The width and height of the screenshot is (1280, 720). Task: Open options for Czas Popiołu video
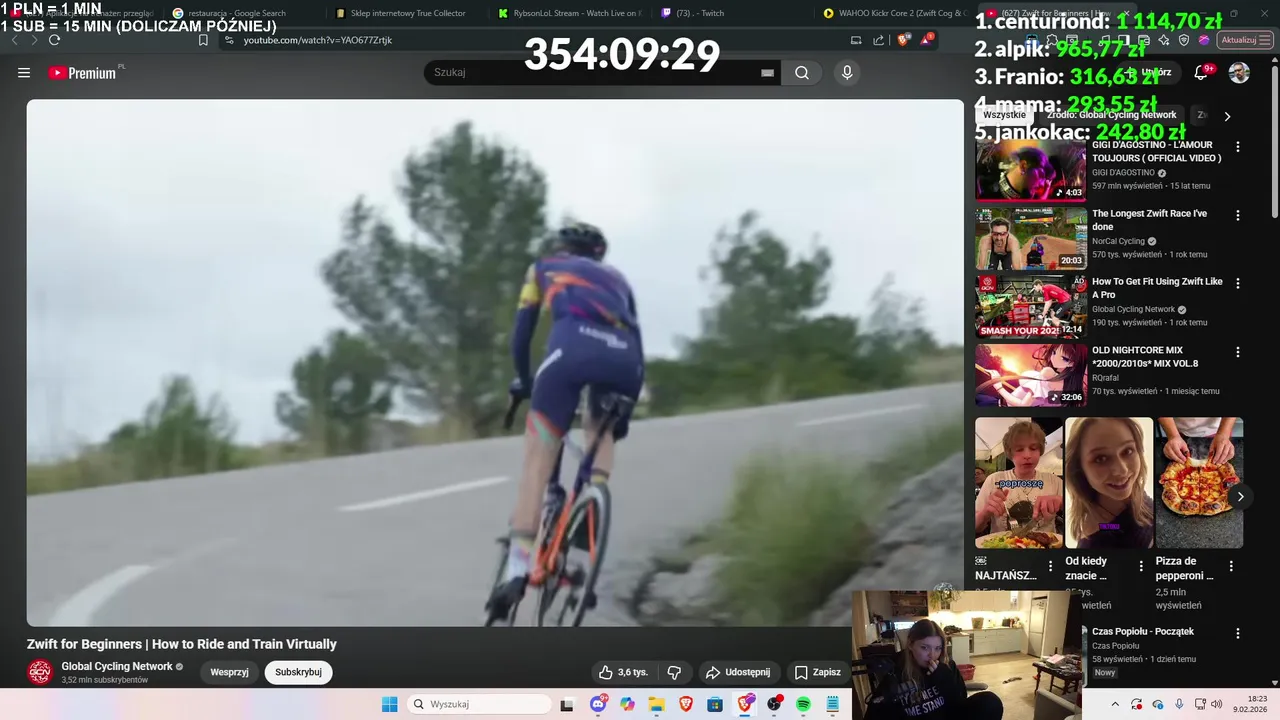[1237, 634]
